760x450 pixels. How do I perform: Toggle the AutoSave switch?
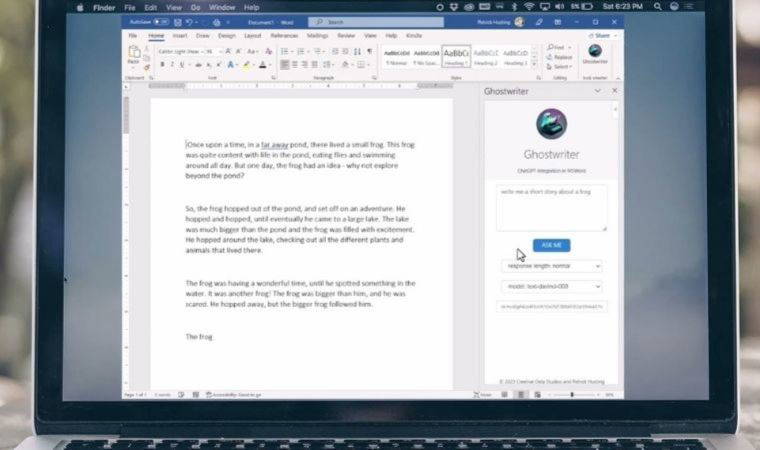(x=161, y=22)
